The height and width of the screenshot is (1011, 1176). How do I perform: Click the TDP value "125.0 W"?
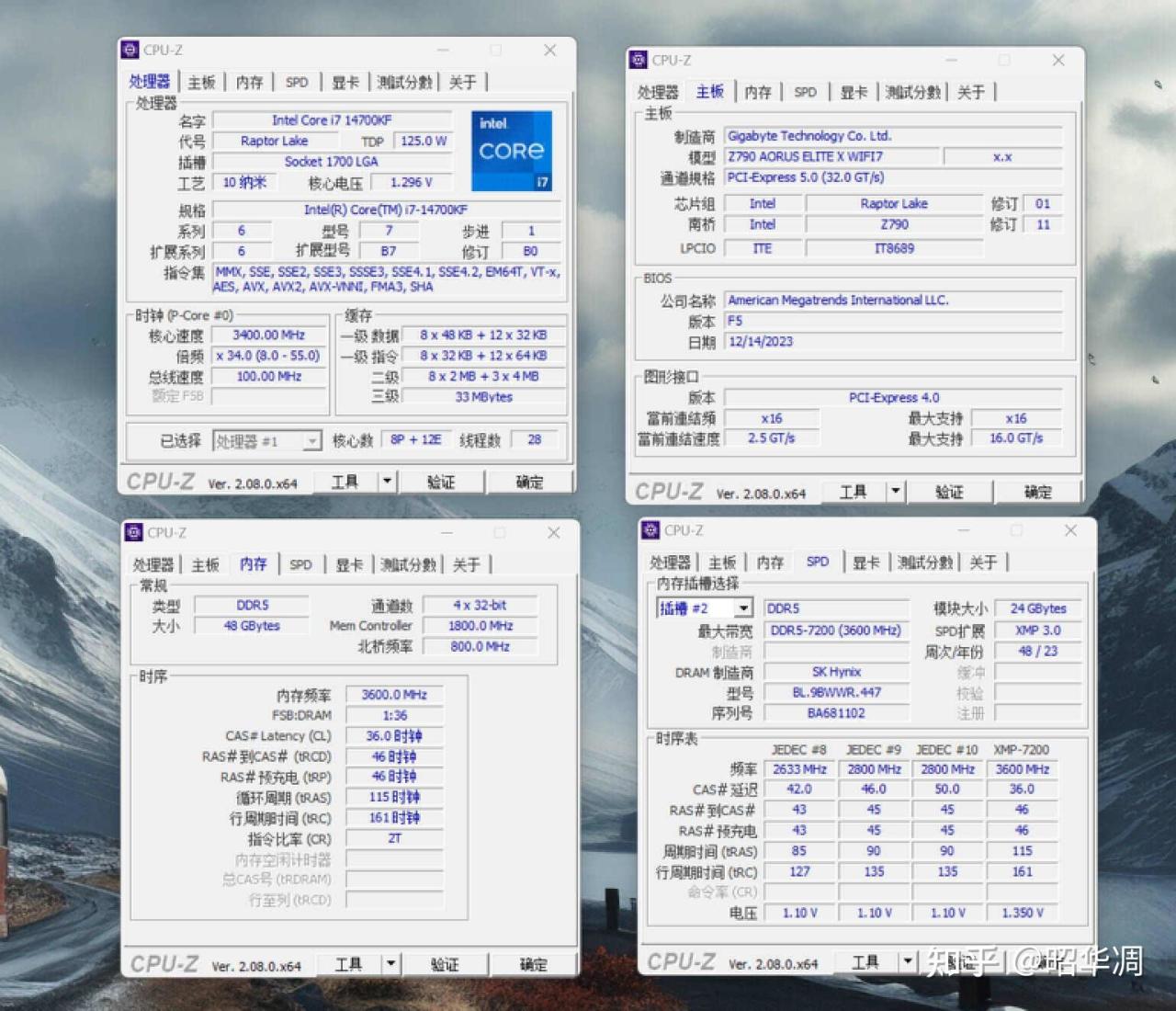click(x=424, y=141)
